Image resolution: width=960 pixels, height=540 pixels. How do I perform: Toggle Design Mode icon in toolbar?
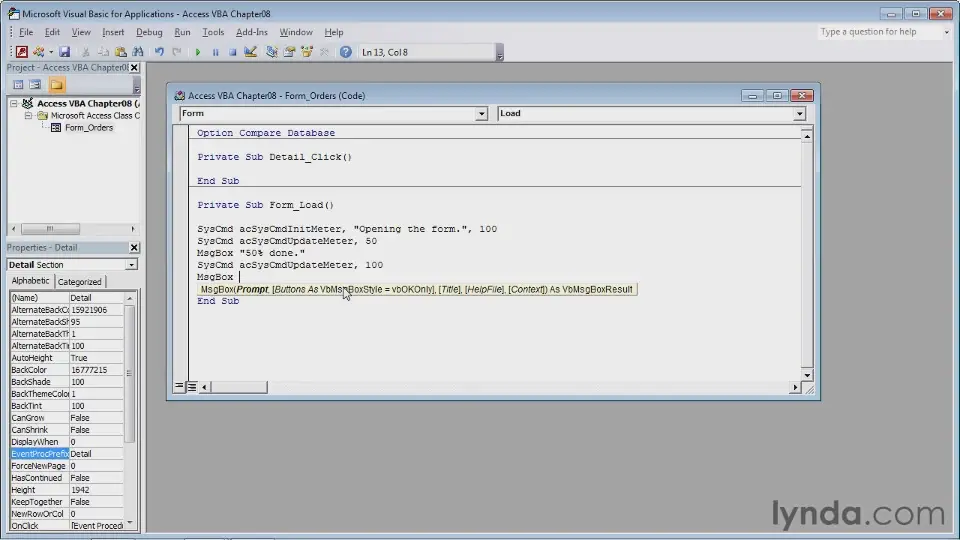pos(250,52)
